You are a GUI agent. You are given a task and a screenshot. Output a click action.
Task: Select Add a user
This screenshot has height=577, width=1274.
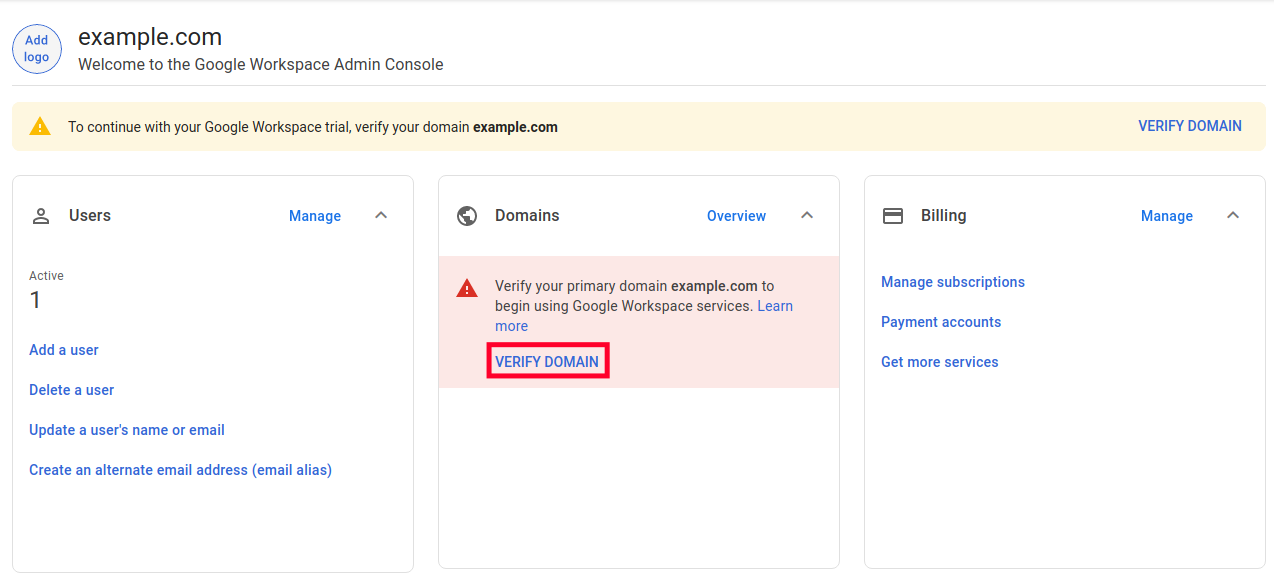click(64, 350)
